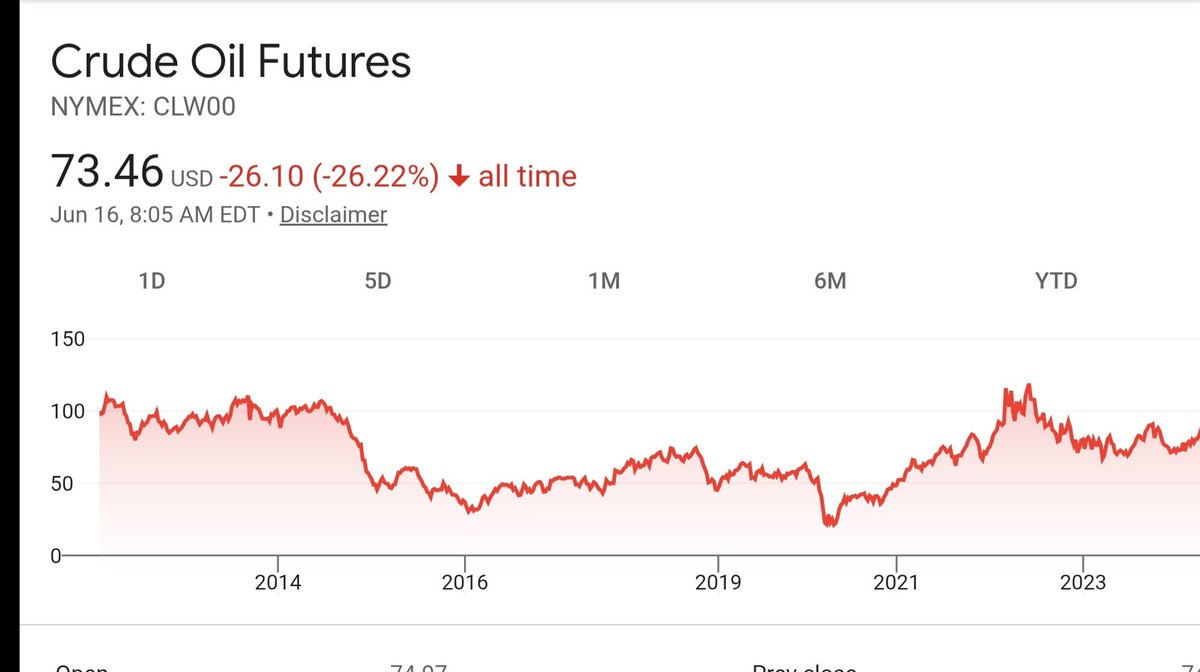The width and height of the screenshot is (1200, 672).
Task: Click the red down arrow icon
Action: [x=459, y=177]
